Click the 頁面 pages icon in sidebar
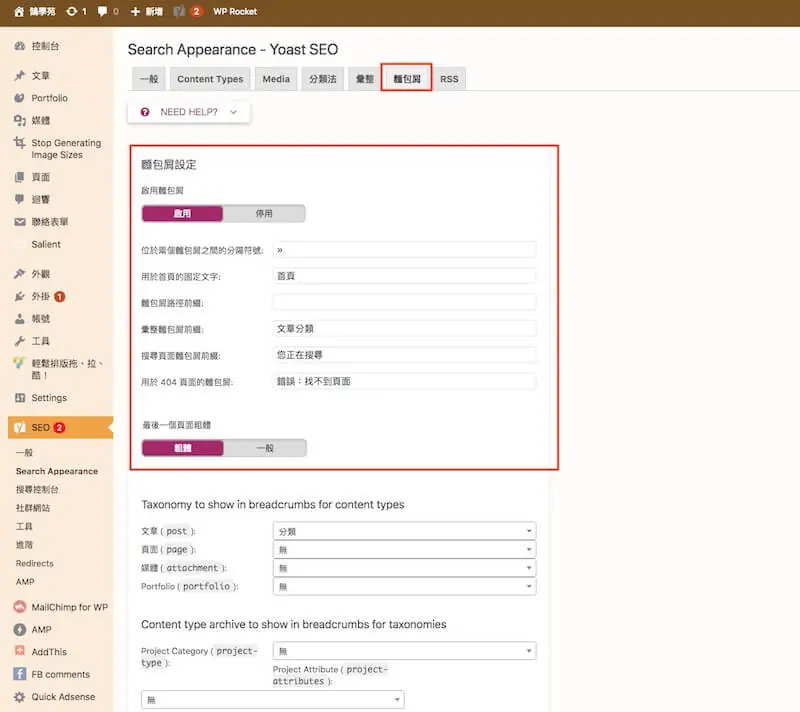The height and width of the screenshot is (712, 800). click(x=19, y=177)
